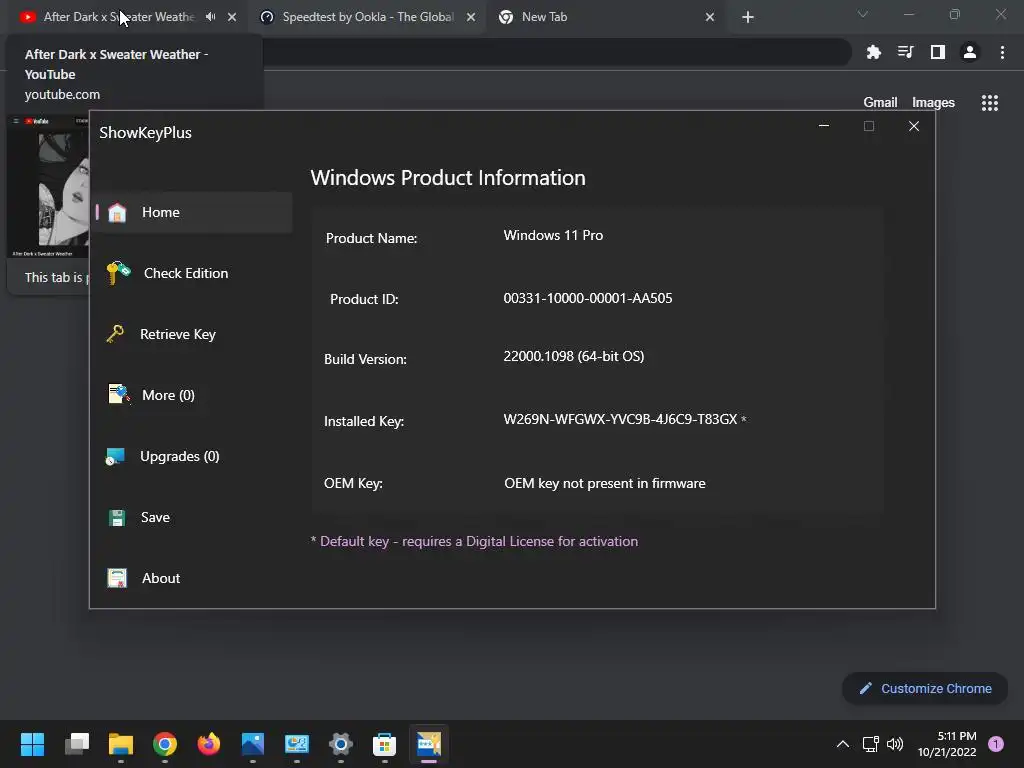Click the More (0) document icon

pos(119,394)
